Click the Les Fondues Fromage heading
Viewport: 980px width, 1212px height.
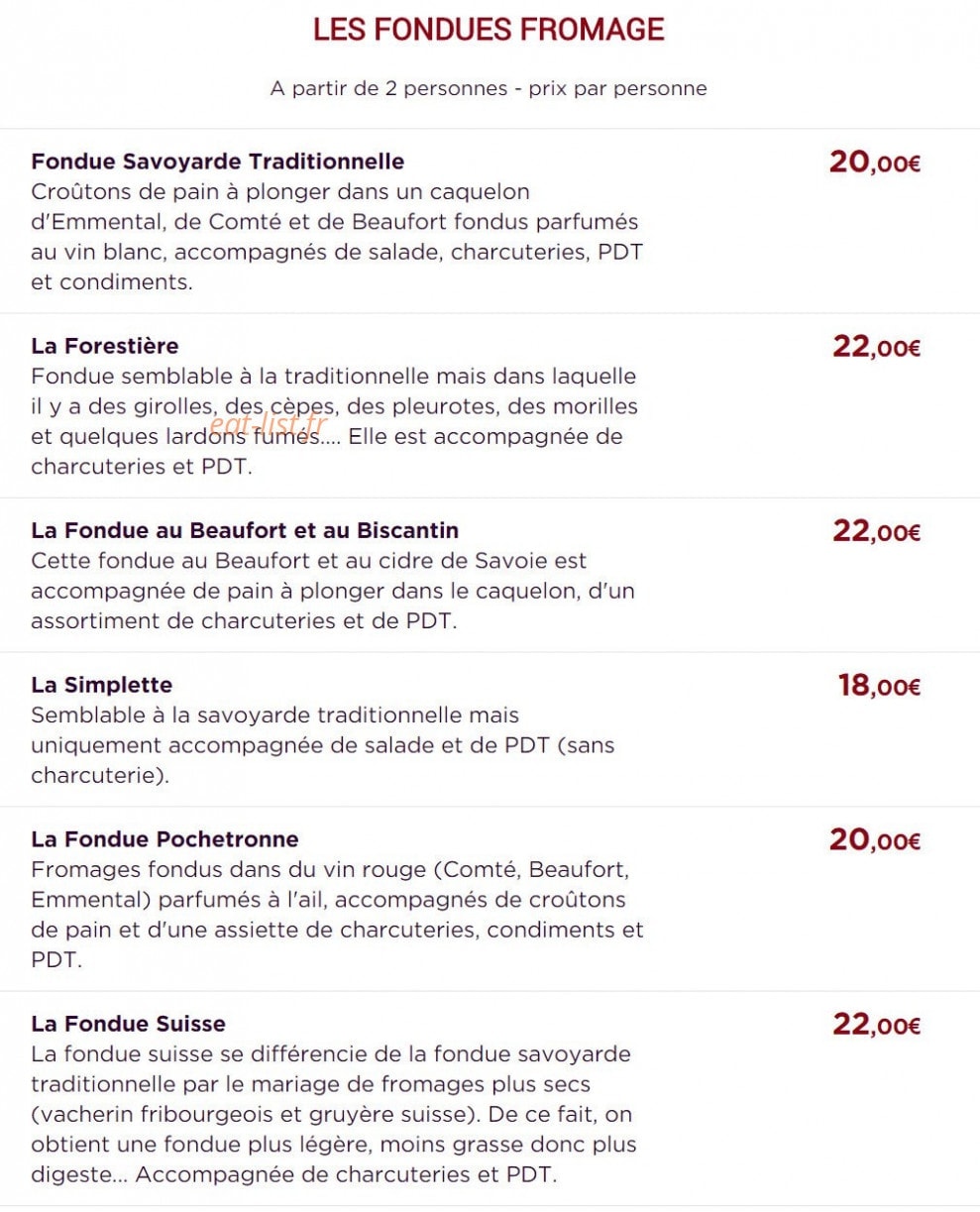pos(489,30)
